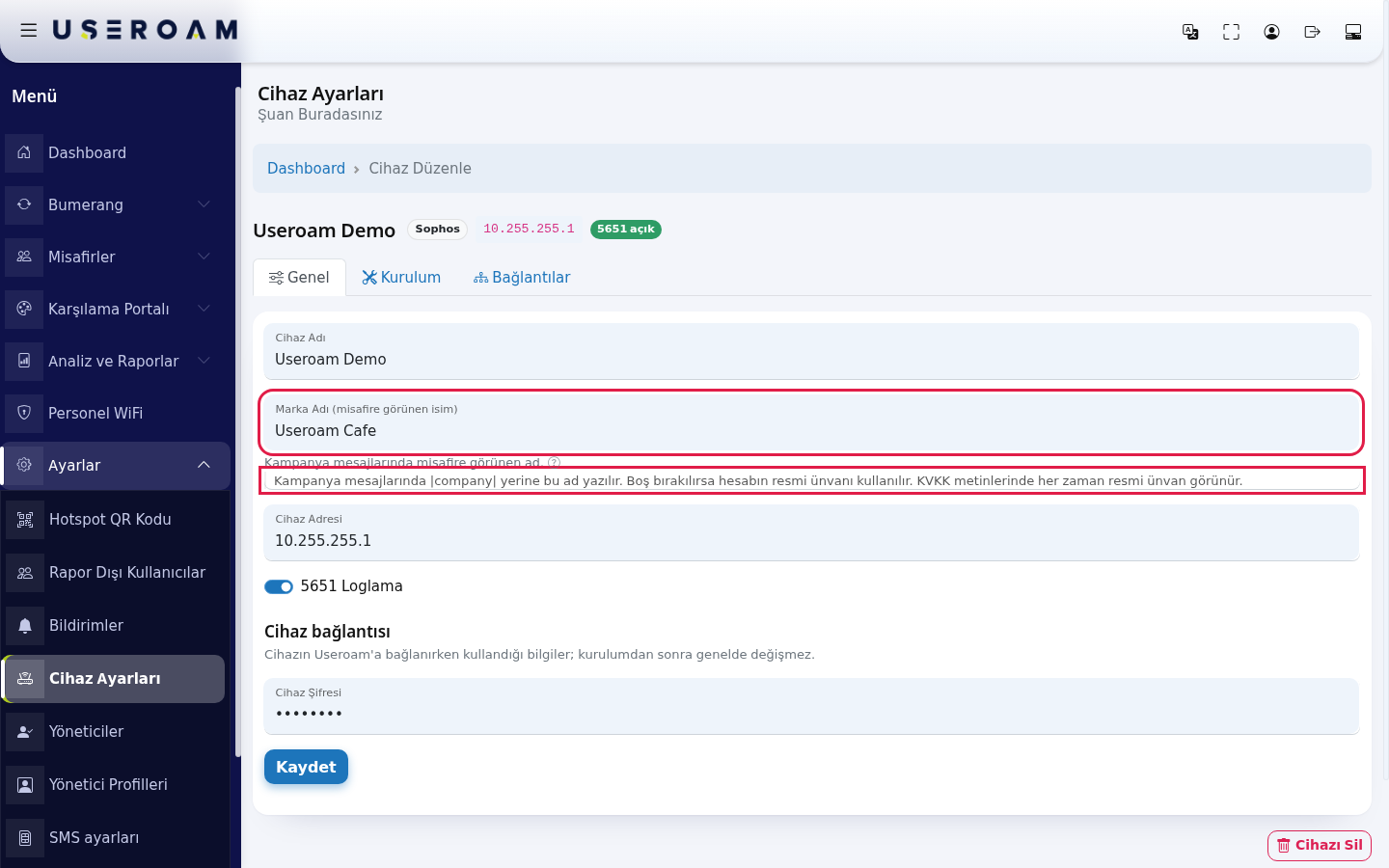
Task: Click the sidebar vertical scrollbar
Action: [x=237, y=421]
